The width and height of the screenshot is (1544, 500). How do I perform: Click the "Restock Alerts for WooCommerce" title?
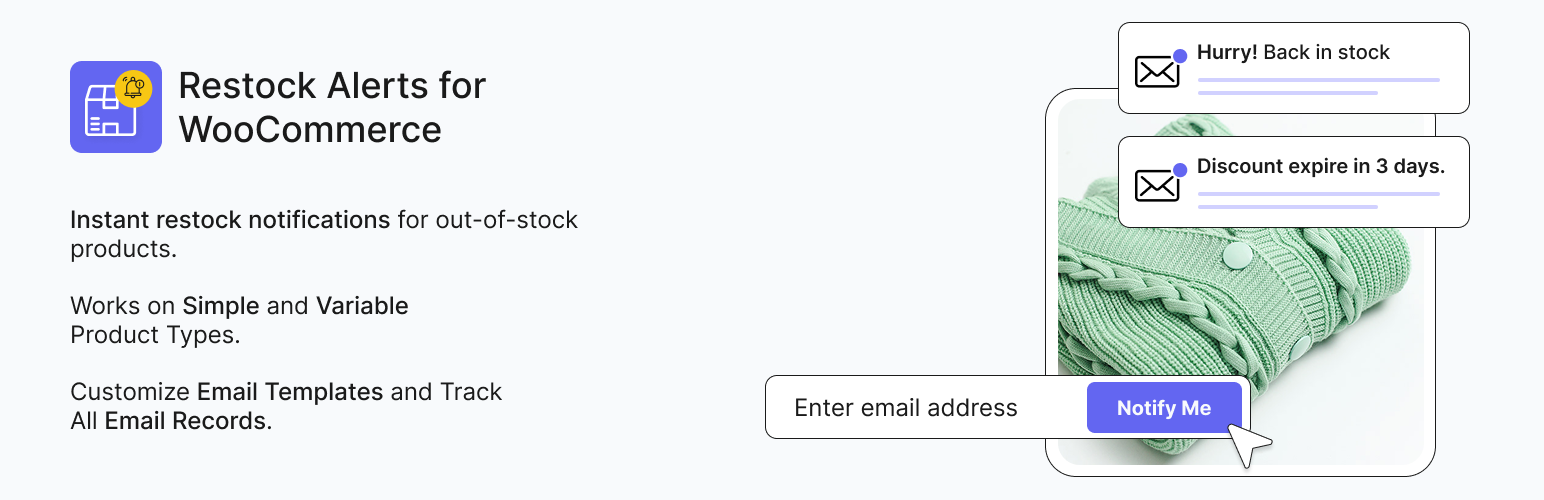[x=331, y=107]
